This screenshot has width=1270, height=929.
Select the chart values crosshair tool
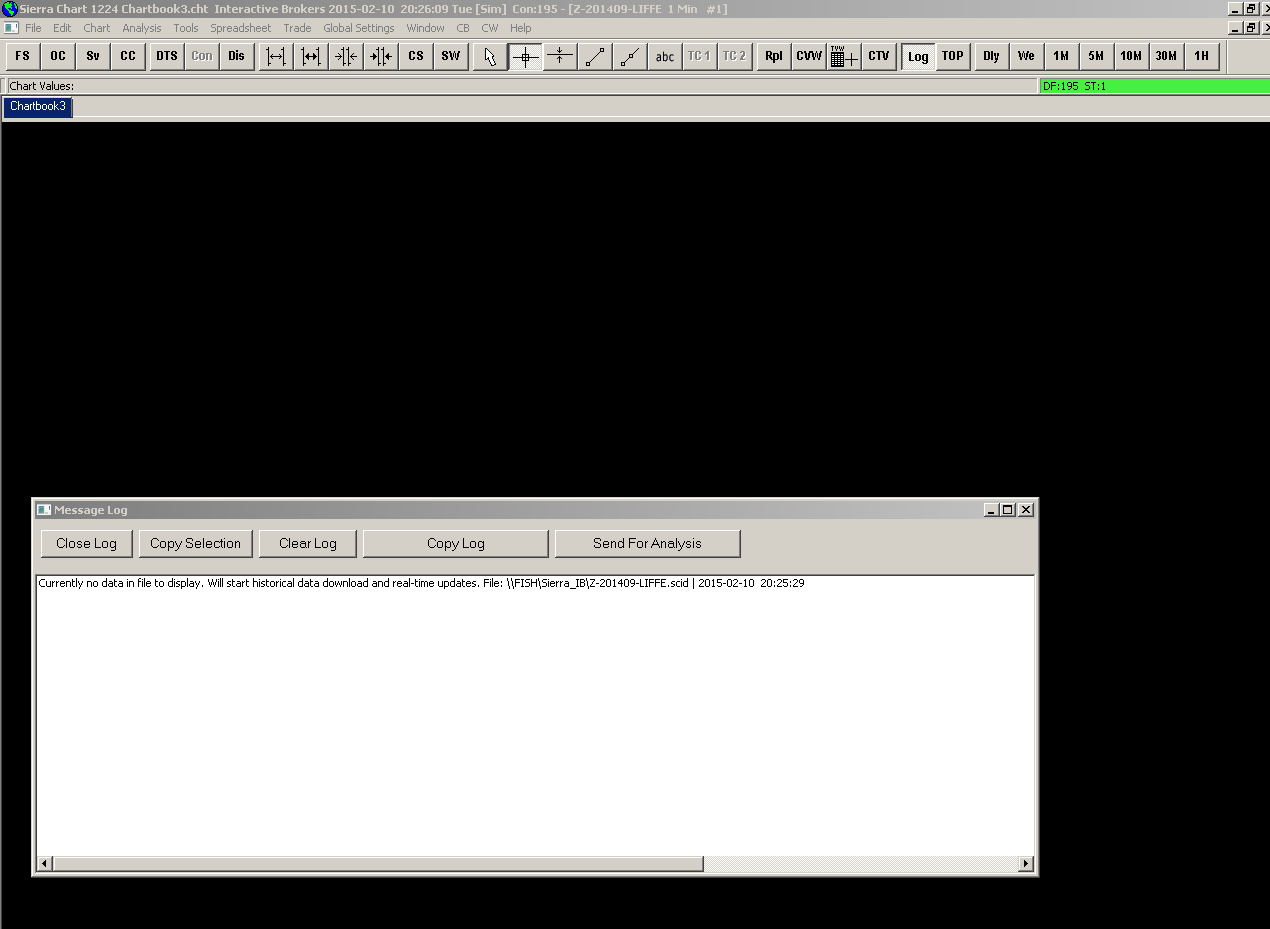(x=525, y=56)
